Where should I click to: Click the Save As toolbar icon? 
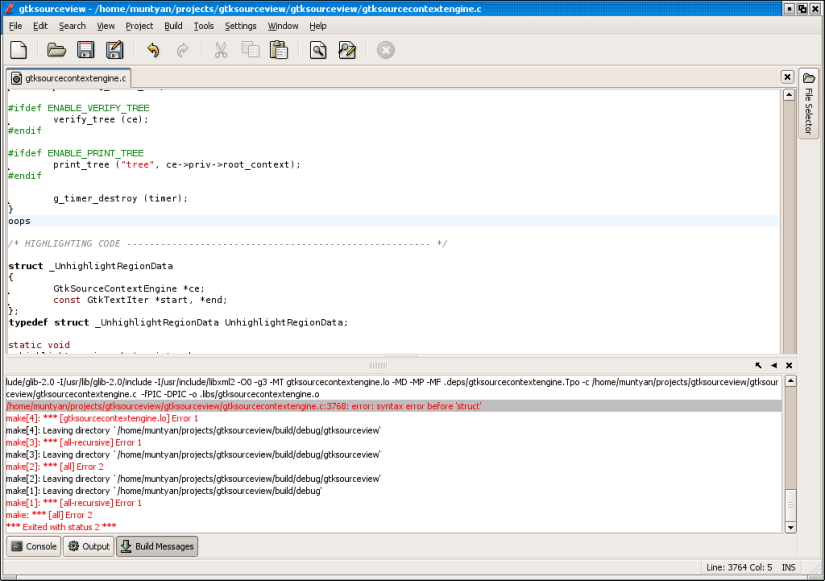pos(114,50)
